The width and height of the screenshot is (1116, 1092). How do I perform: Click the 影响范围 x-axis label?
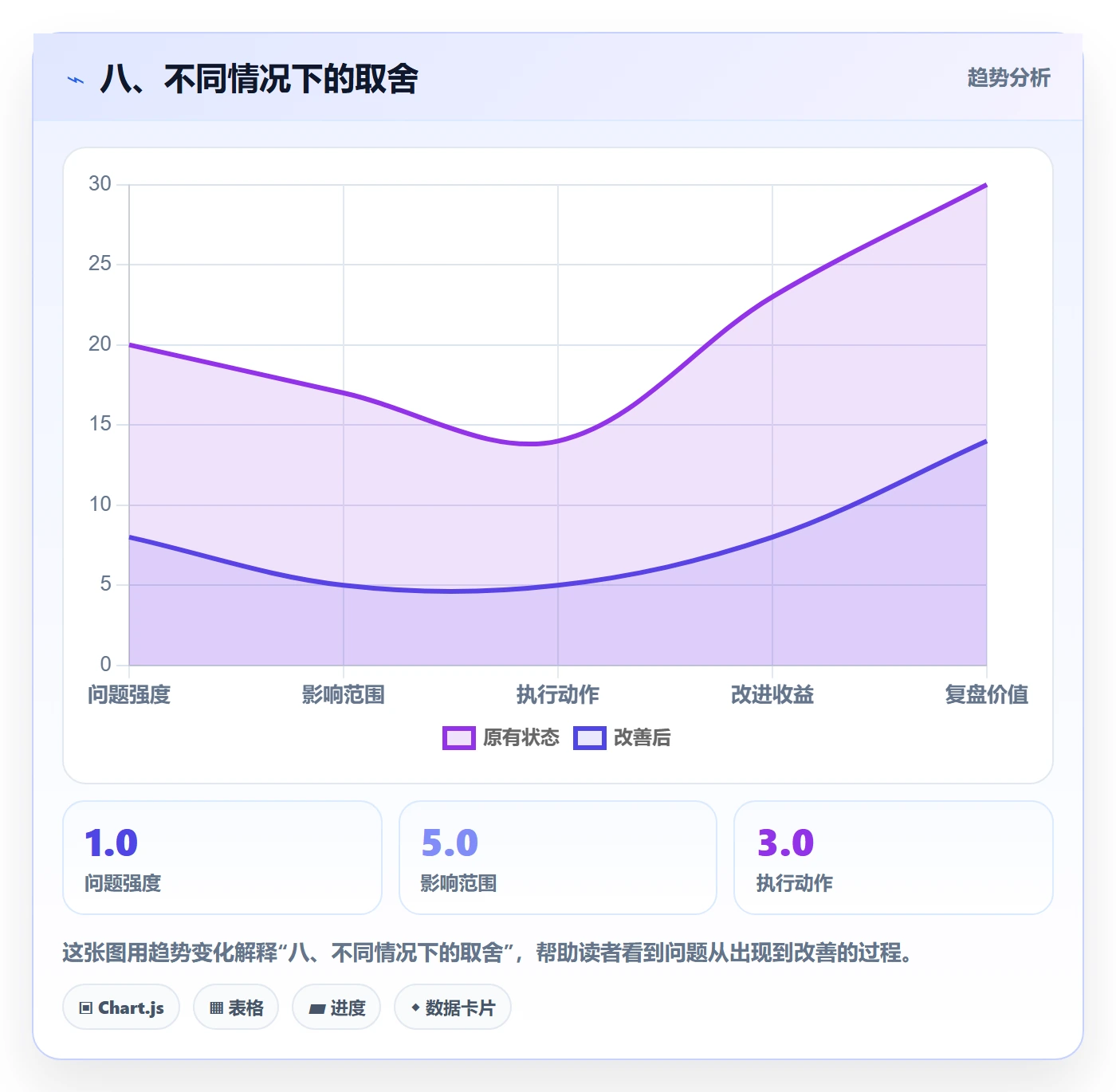(344, 695)
